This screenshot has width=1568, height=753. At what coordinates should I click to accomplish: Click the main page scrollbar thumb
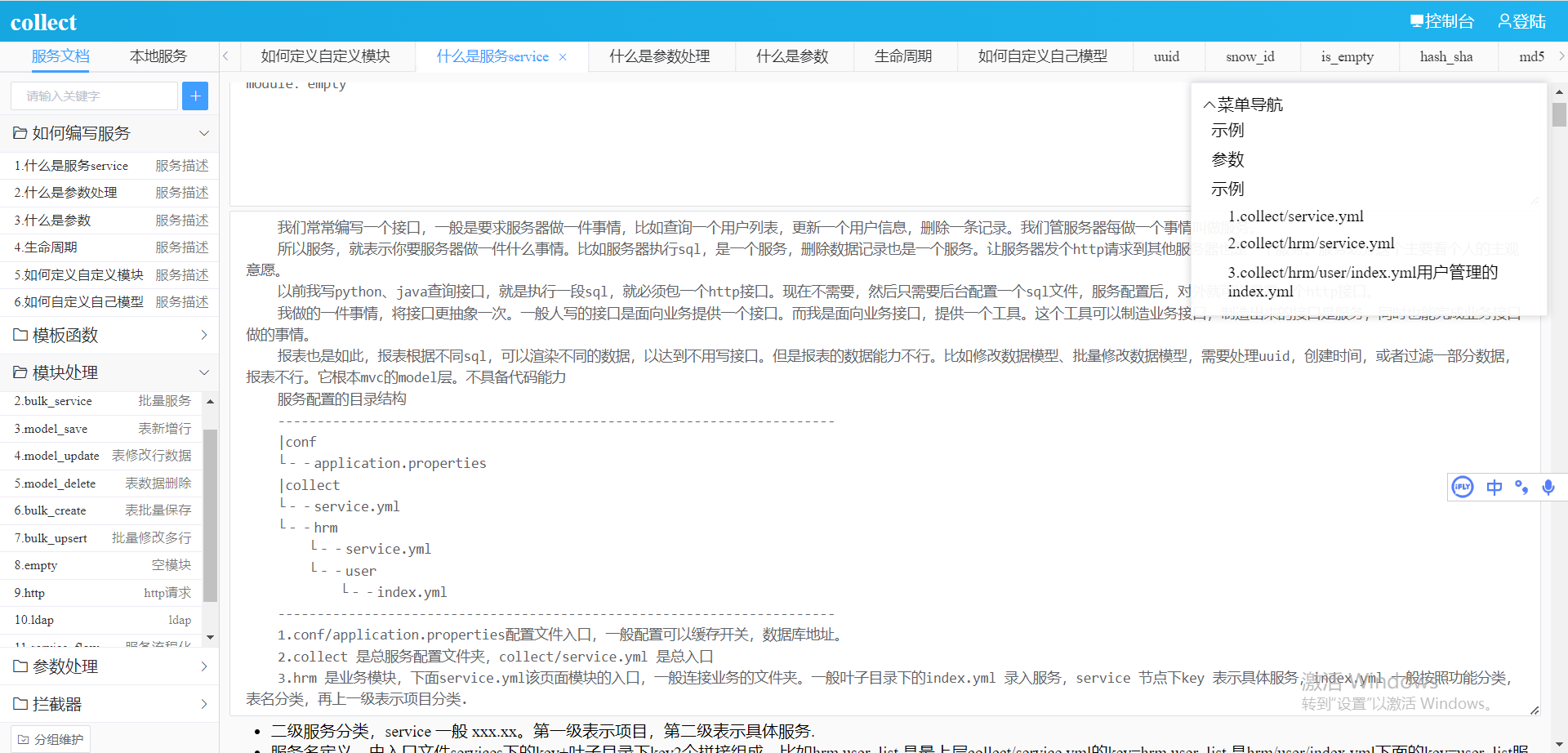(x=1559, y=114)
